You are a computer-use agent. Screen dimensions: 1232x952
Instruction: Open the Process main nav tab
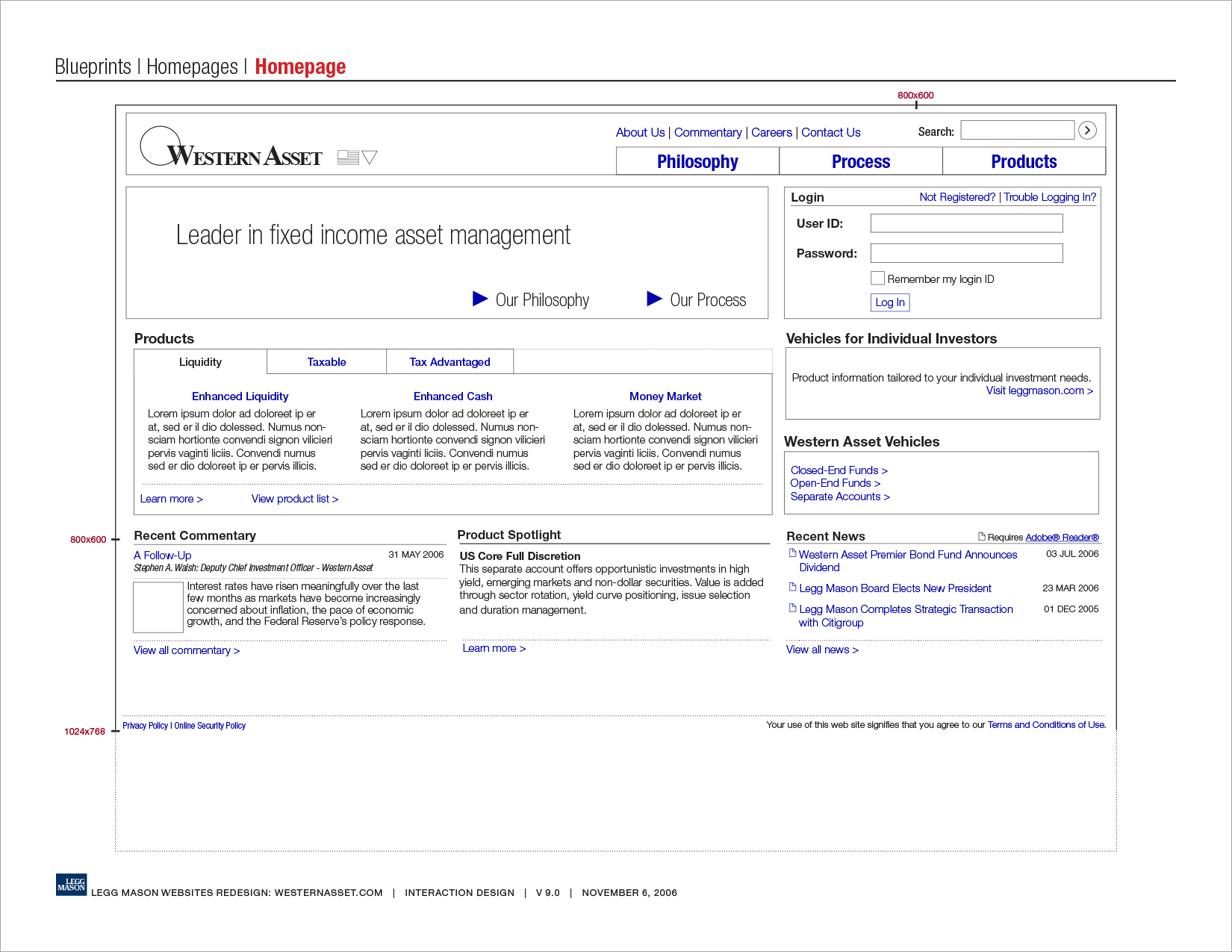click(861, 161)
